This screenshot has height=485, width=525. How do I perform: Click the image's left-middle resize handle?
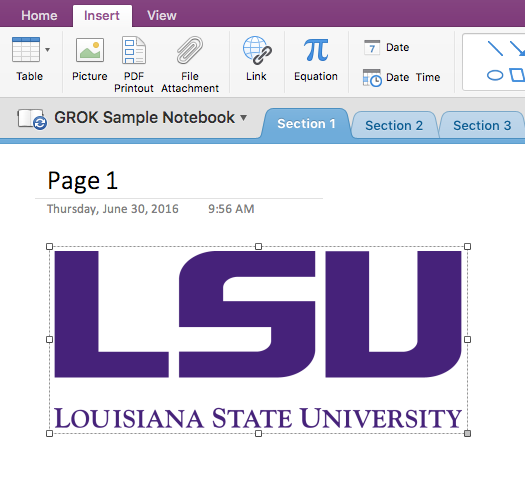50,340
